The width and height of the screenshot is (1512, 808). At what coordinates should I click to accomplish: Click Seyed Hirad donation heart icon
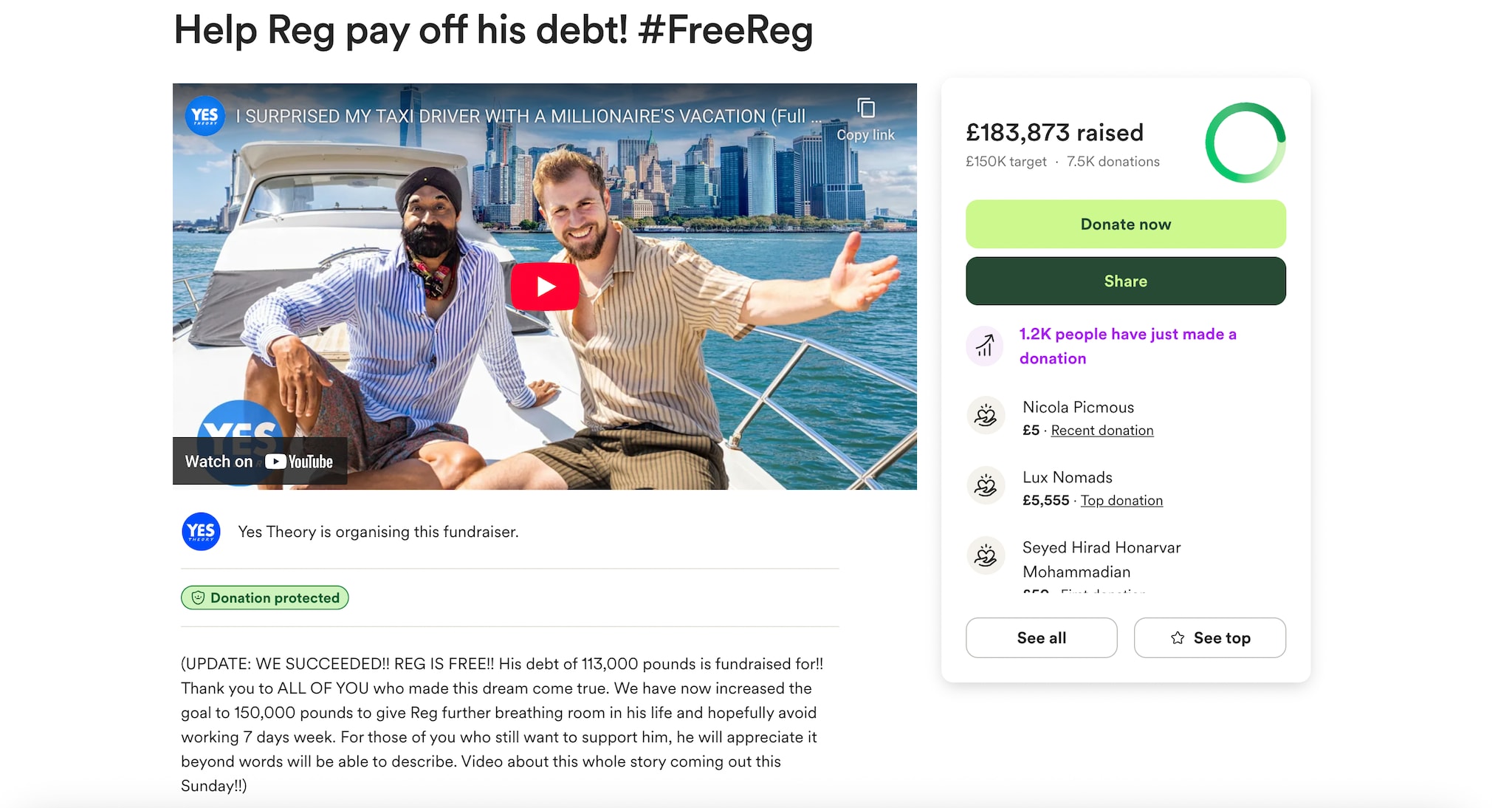pyautogui.click(x=986, y=555)
